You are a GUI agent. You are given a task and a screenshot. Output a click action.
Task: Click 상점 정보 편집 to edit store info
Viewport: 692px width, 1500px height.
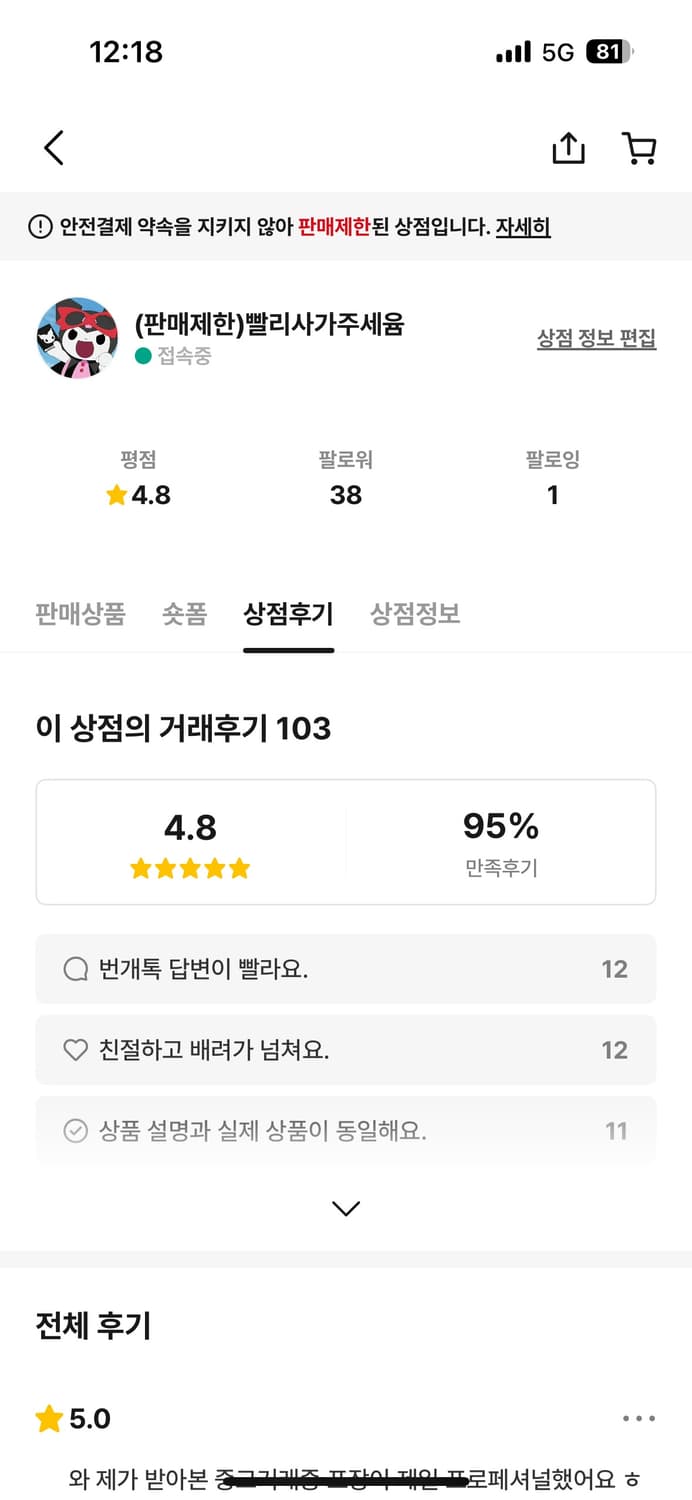pos(596,338)
